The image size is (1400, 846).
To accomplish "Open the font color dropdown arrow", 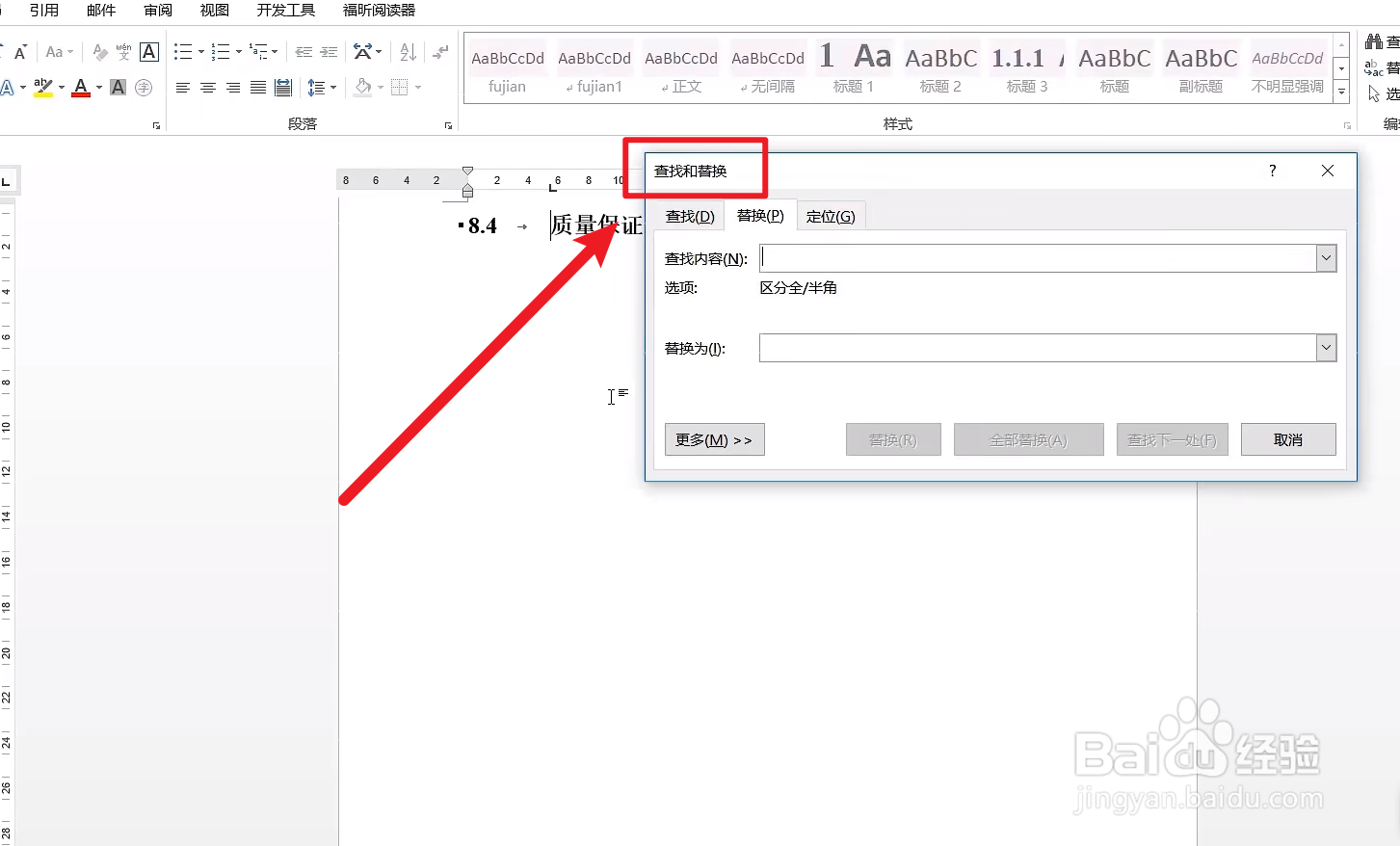I will (99, 88).
